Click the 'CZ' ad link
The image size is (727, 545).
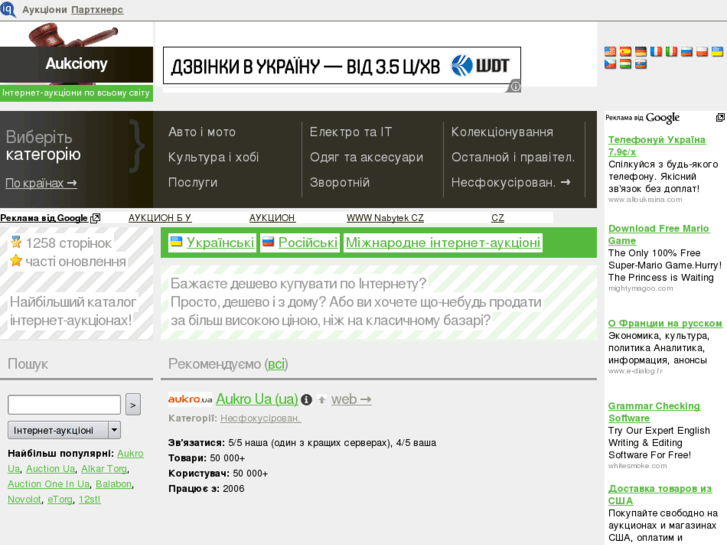coord(497,218)
